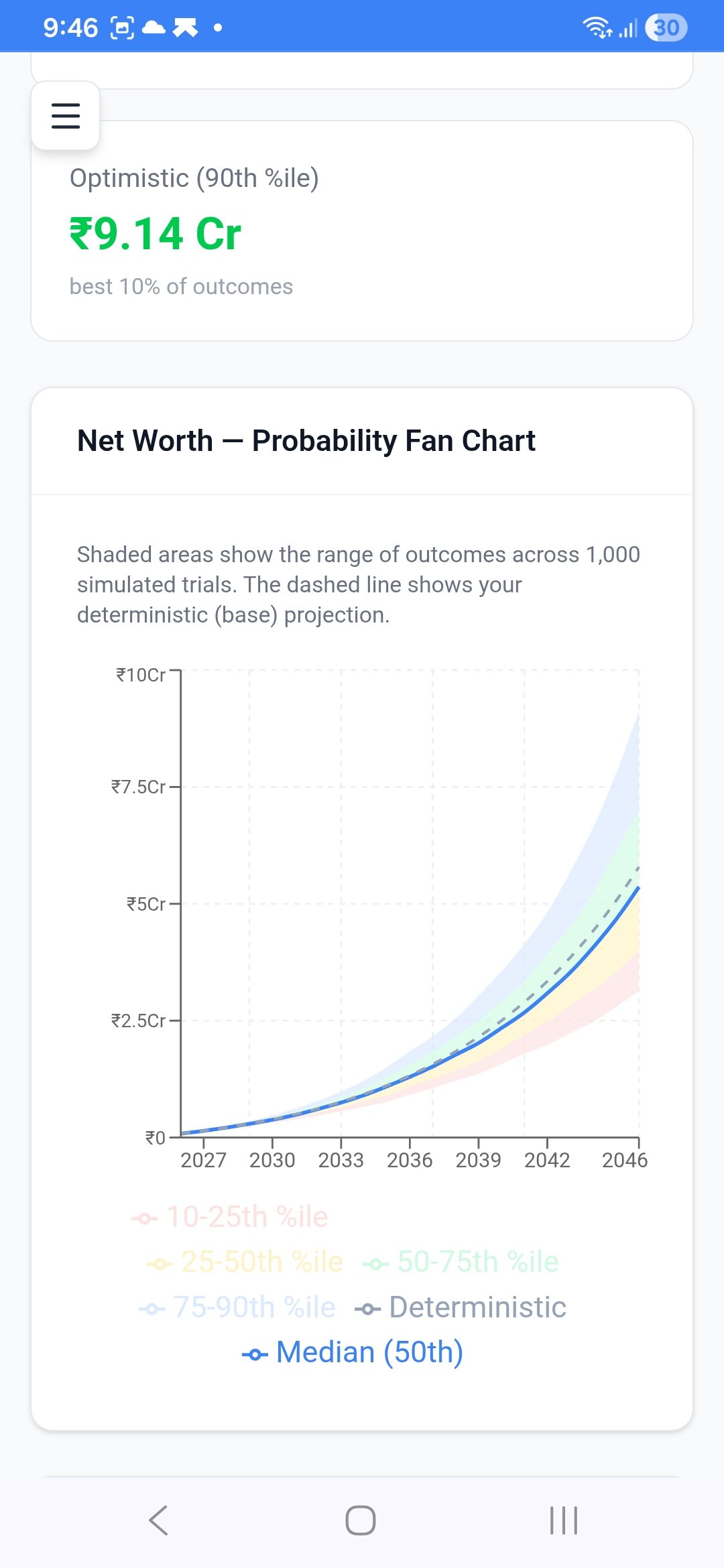The image size is (724, 1568).
Task: Tap the cloud notification icon
Action: tap(154, 27)
